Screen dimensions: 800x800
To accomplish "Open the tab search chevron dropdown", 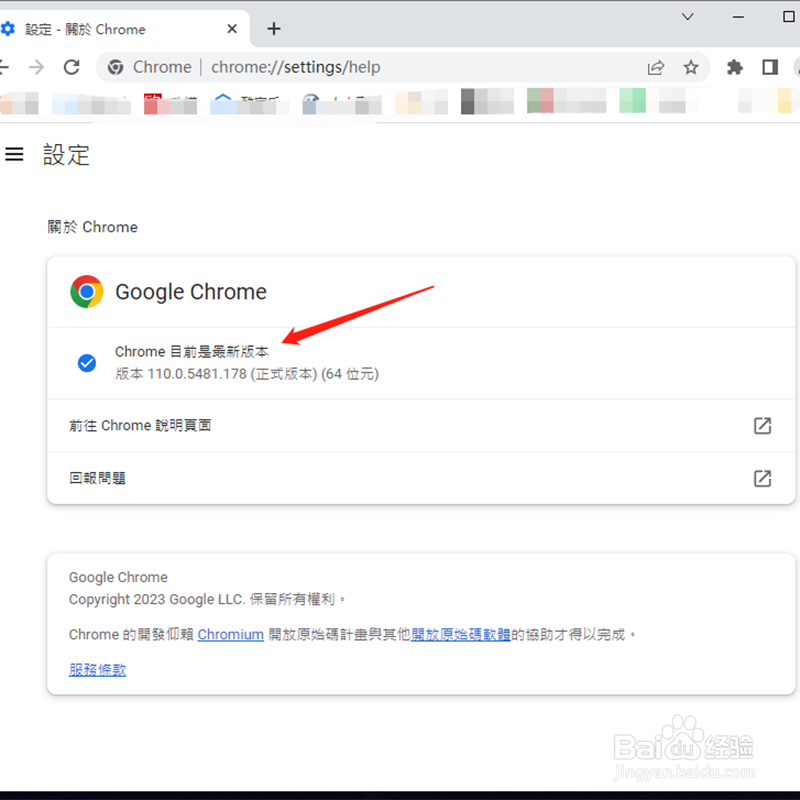I will point(688,17).
